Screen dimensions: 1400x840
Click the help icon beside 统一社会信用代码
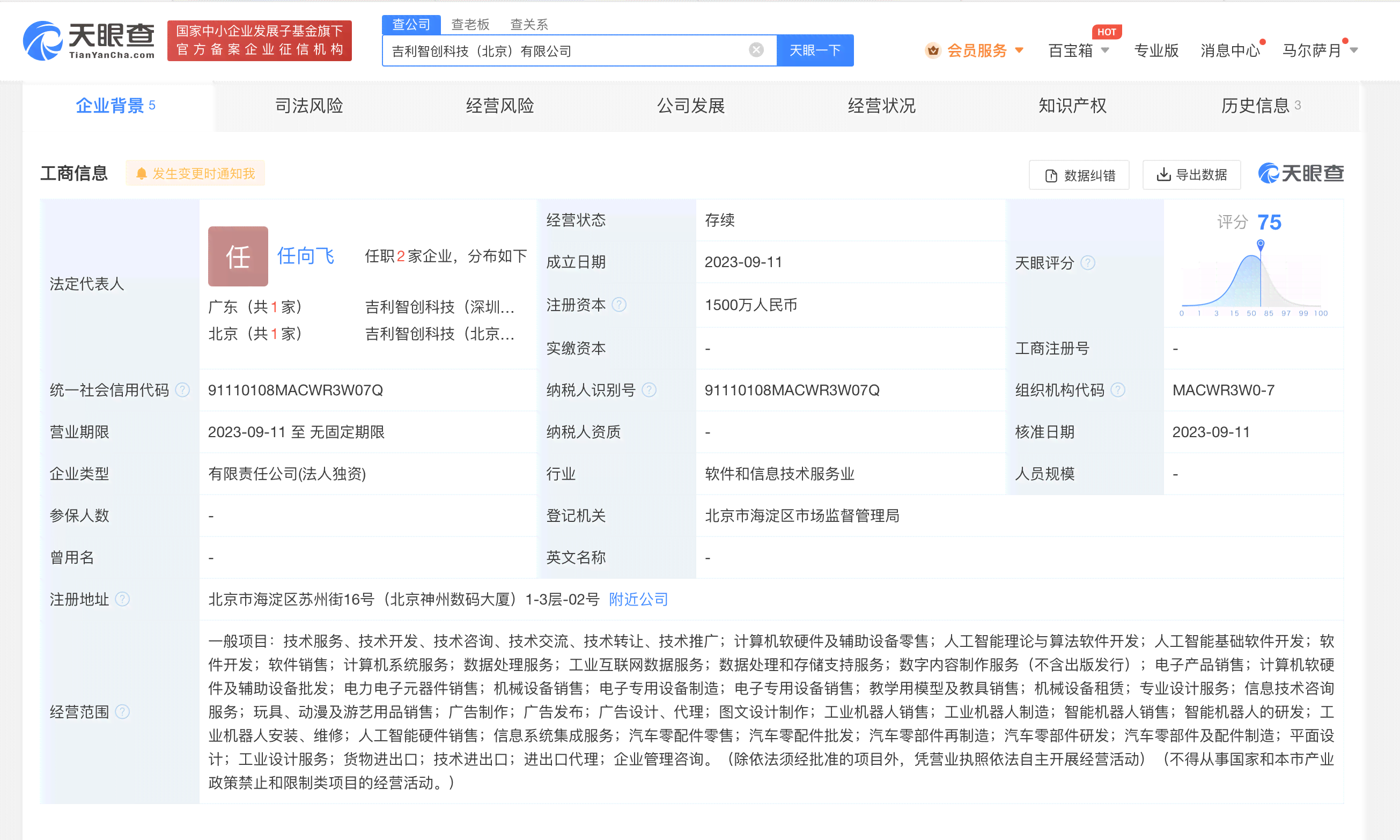pyautogui.click(x=182, y=389)
